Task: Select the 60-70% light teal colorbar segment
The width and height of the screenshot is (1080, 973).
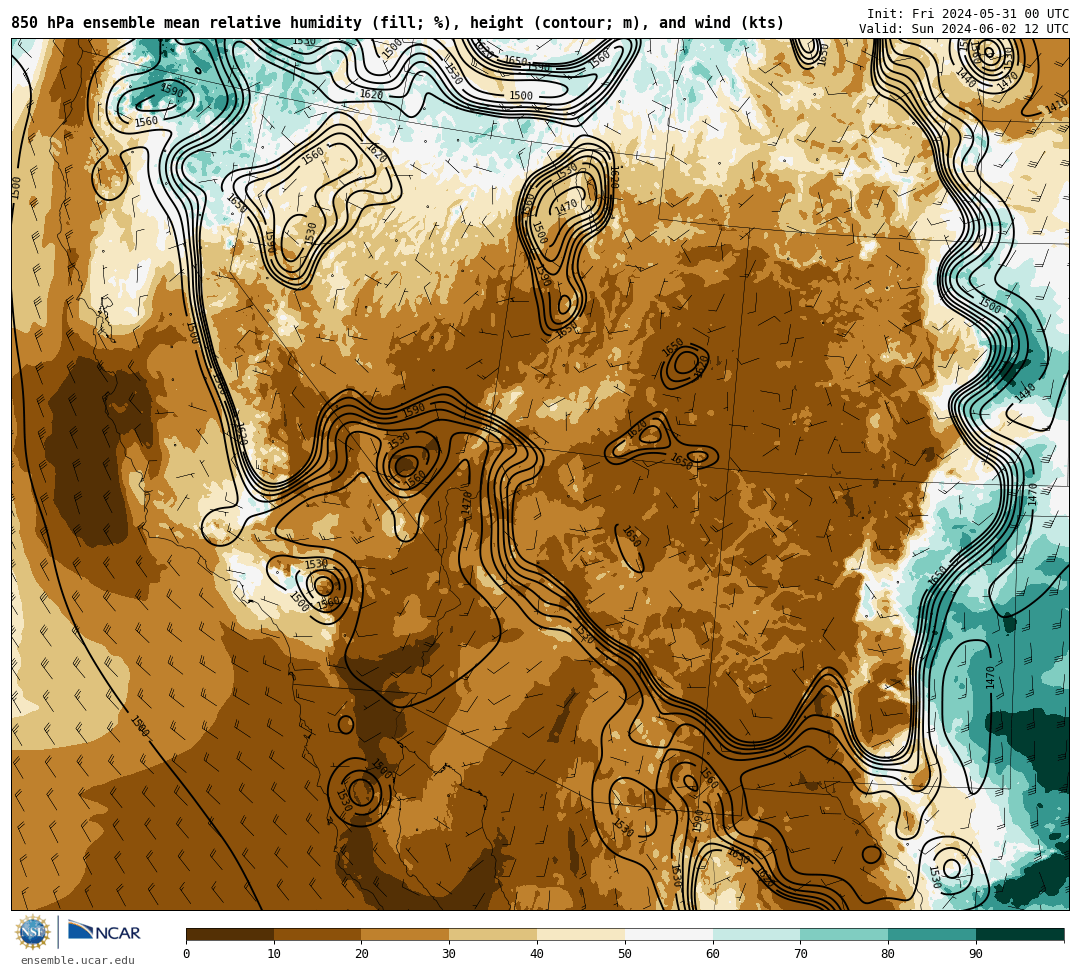Action: [756, 934]
